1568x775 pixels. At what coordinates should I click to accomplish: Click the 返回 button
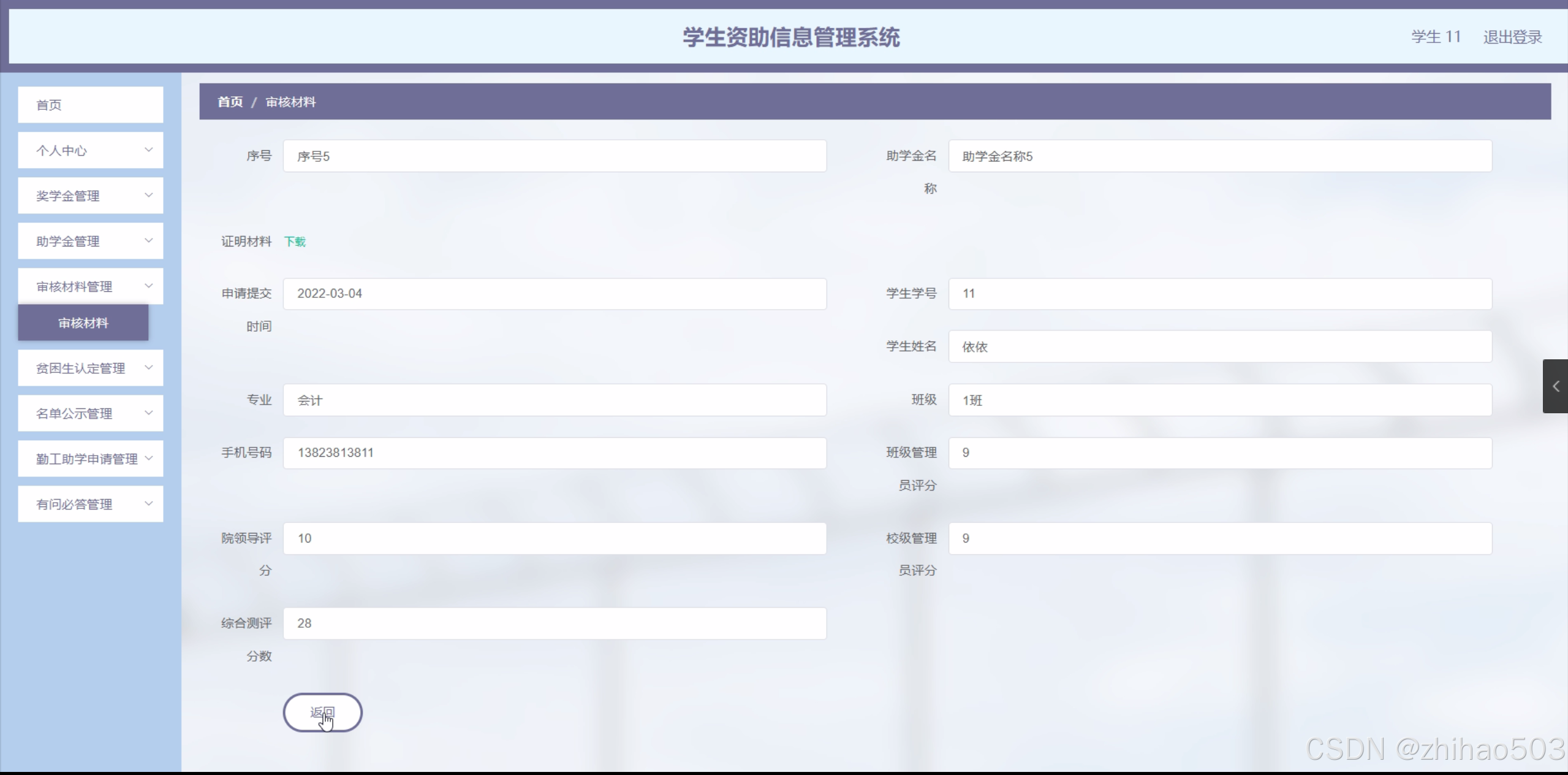pos(322,712)
